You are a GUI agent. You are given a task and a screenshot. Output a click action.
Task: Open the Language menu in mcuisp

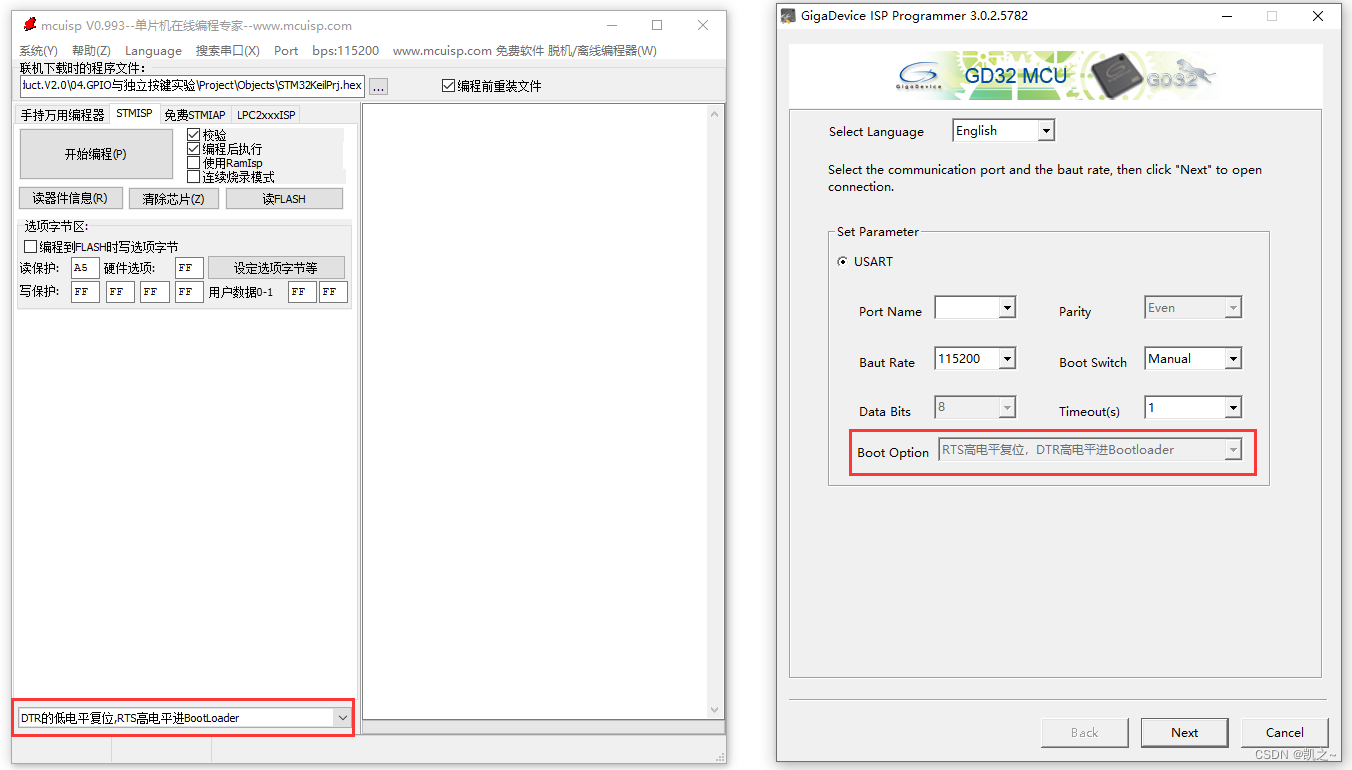[x=153, y=51]
